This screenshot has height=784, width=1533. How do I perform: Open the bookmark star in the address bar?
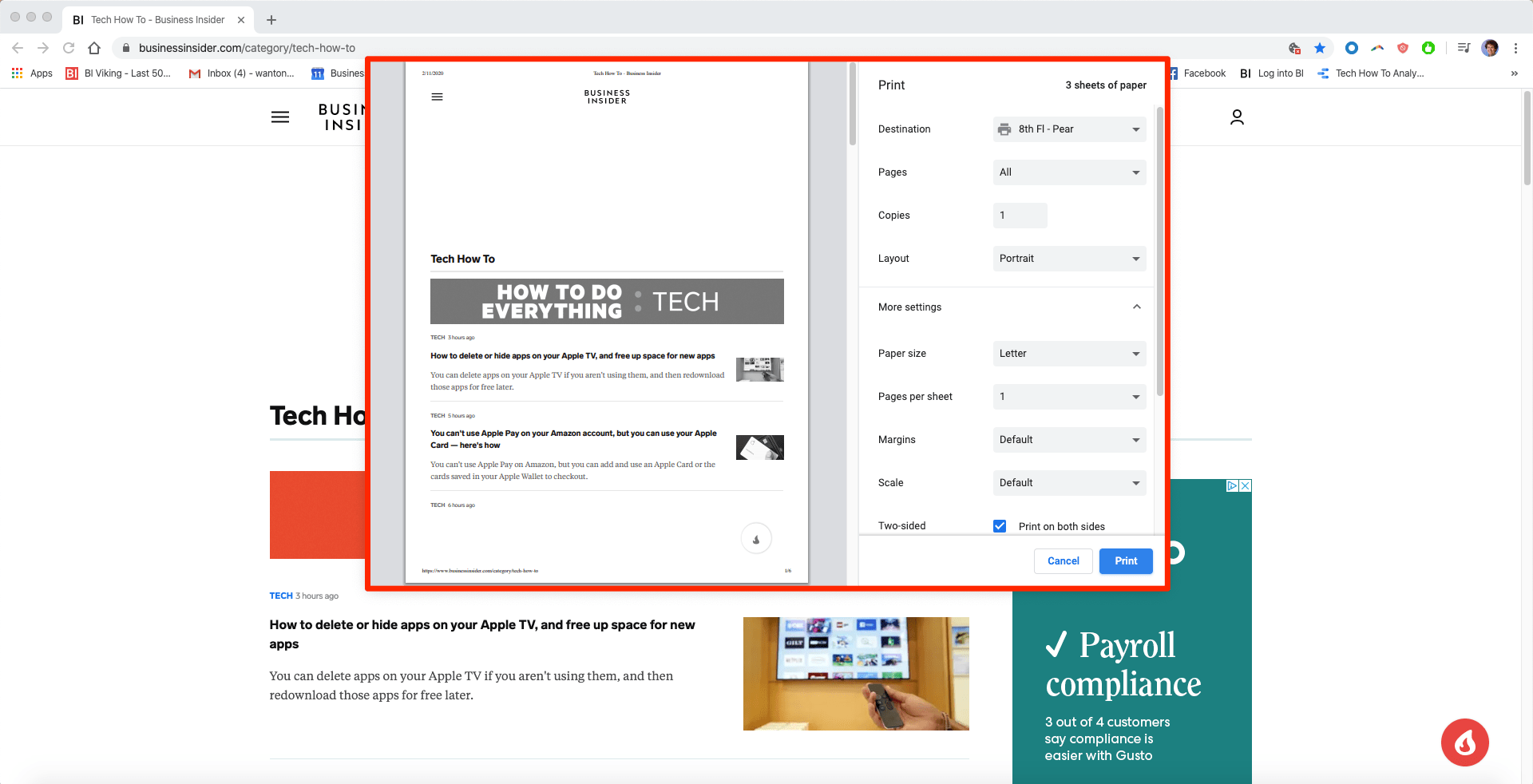(x=1319, y=48)
